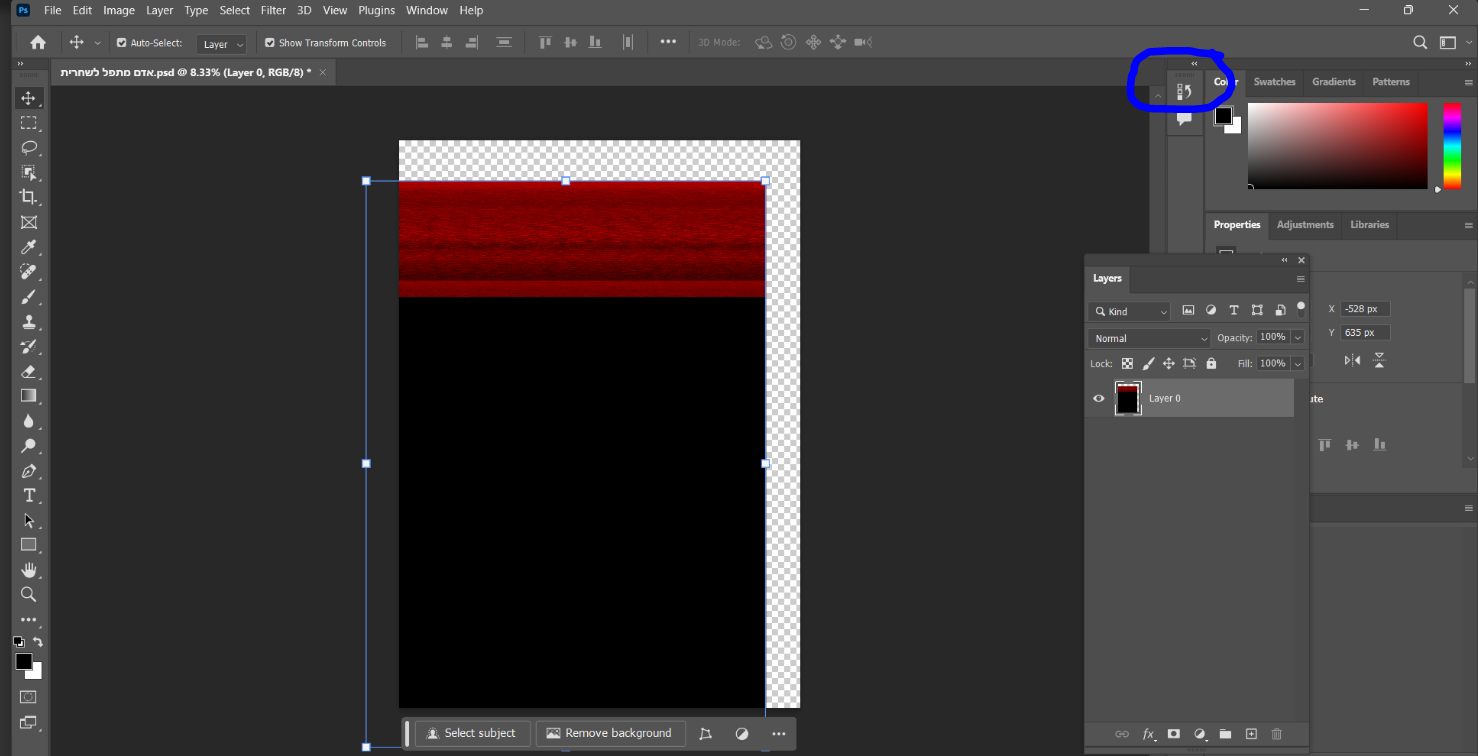This screenshot has height=756, width=1478.
Task: Click the Select subject button
Action: coord(472,733)
